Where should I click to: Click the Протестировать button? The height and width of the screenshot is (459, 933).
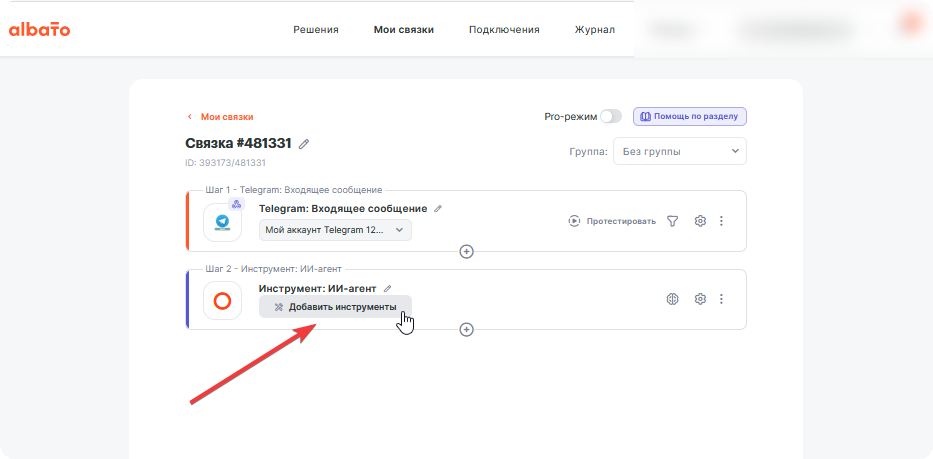(x=612, y=221)
